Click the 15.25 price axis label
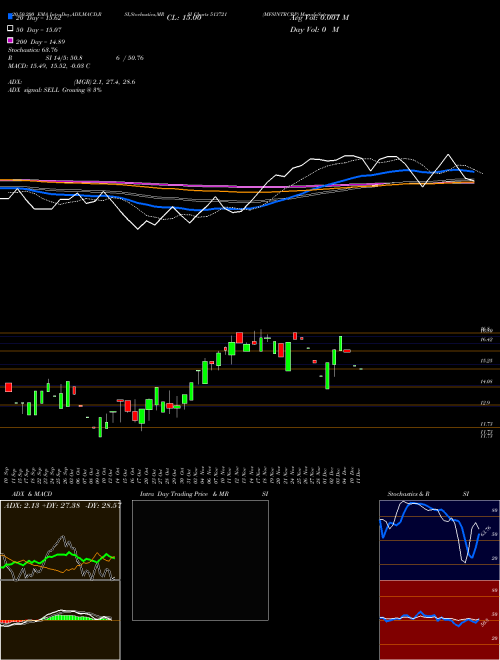 click(487, 361)
